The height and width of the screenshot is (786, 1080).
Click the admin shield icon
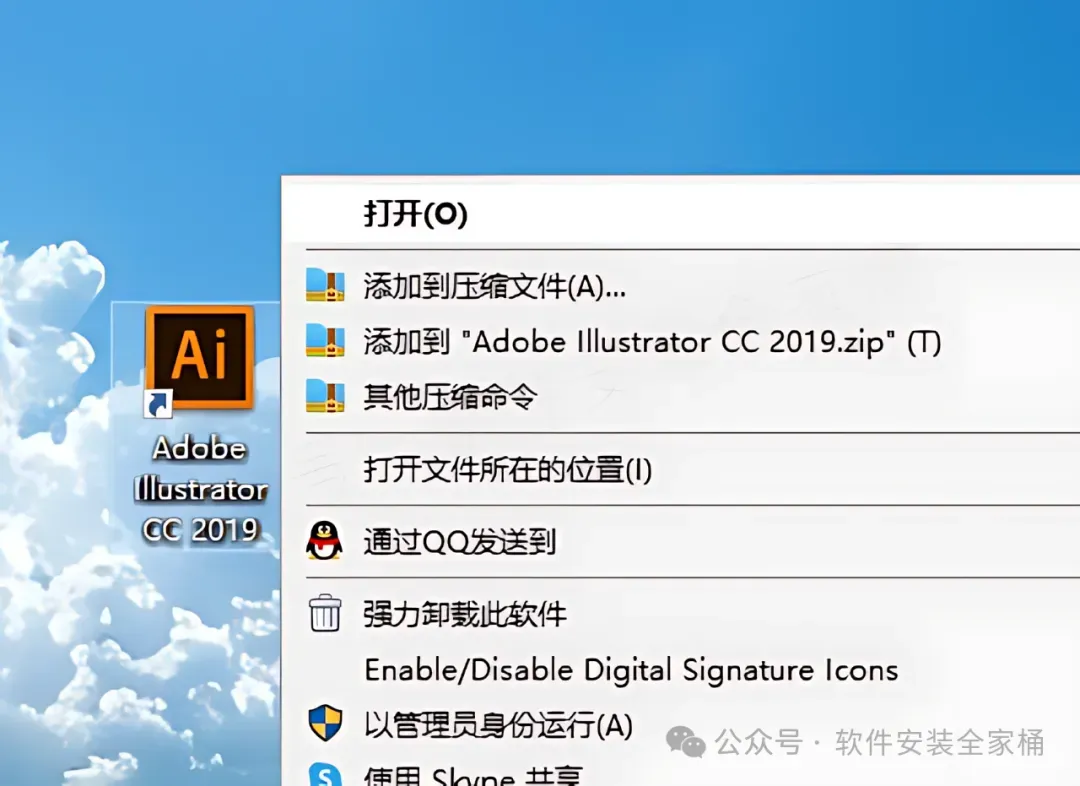(325, 723)
